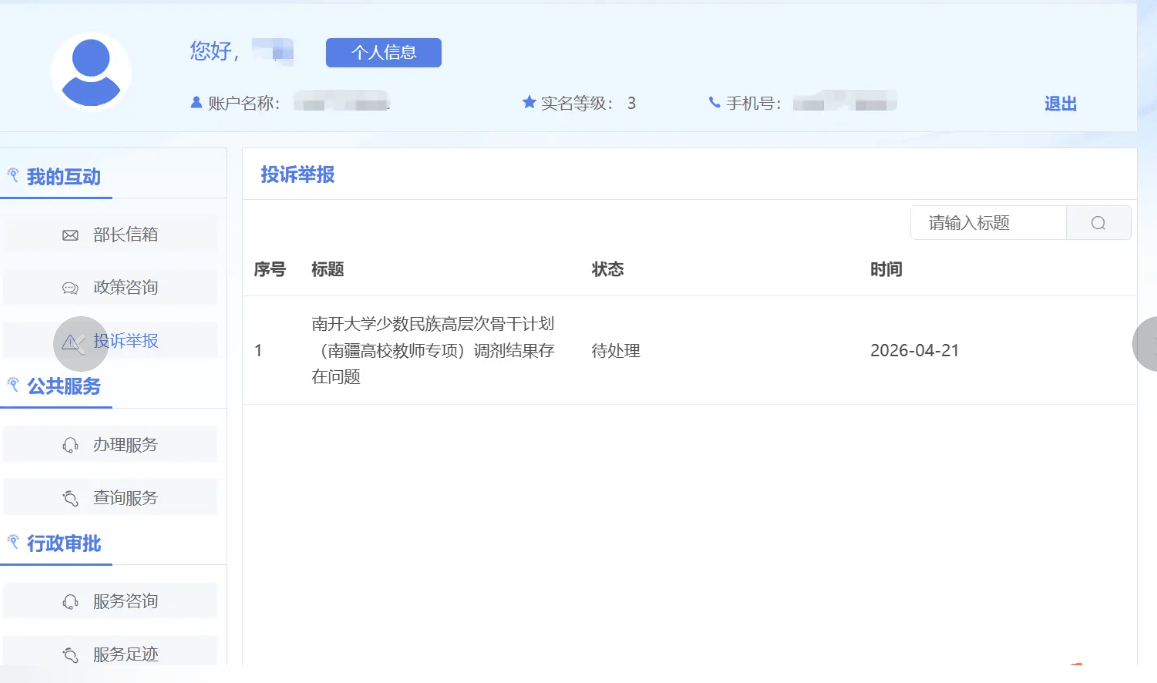Open the 个人信息 button
The height and width of the screenshot is (683, 1157).
tap(383, 53)
